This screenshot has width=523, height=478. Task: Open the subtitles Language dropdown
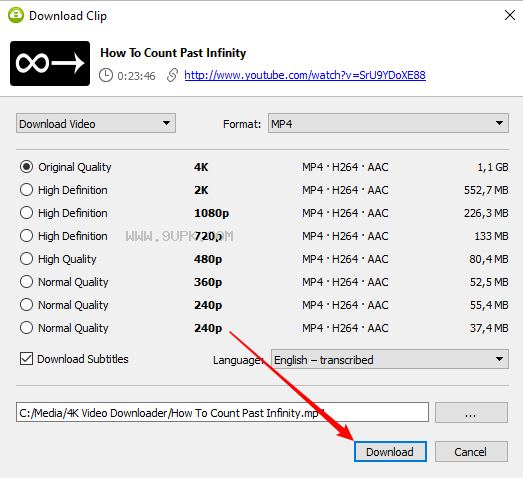tap(390, 359)
